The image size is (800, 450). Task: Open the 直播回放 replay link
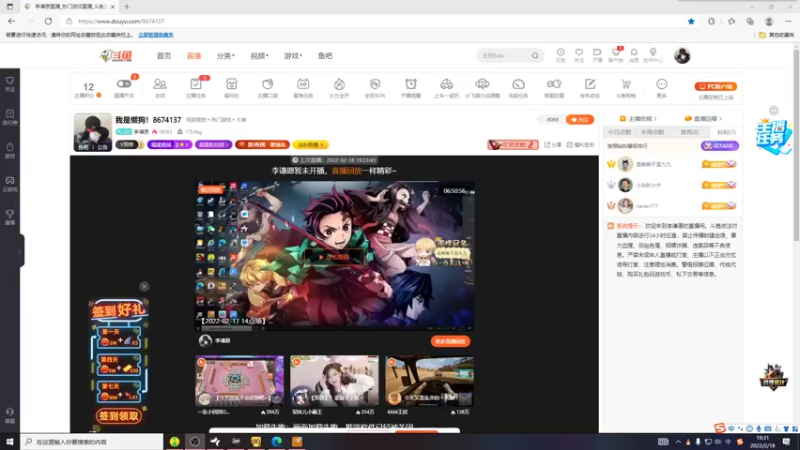[346, 171]
